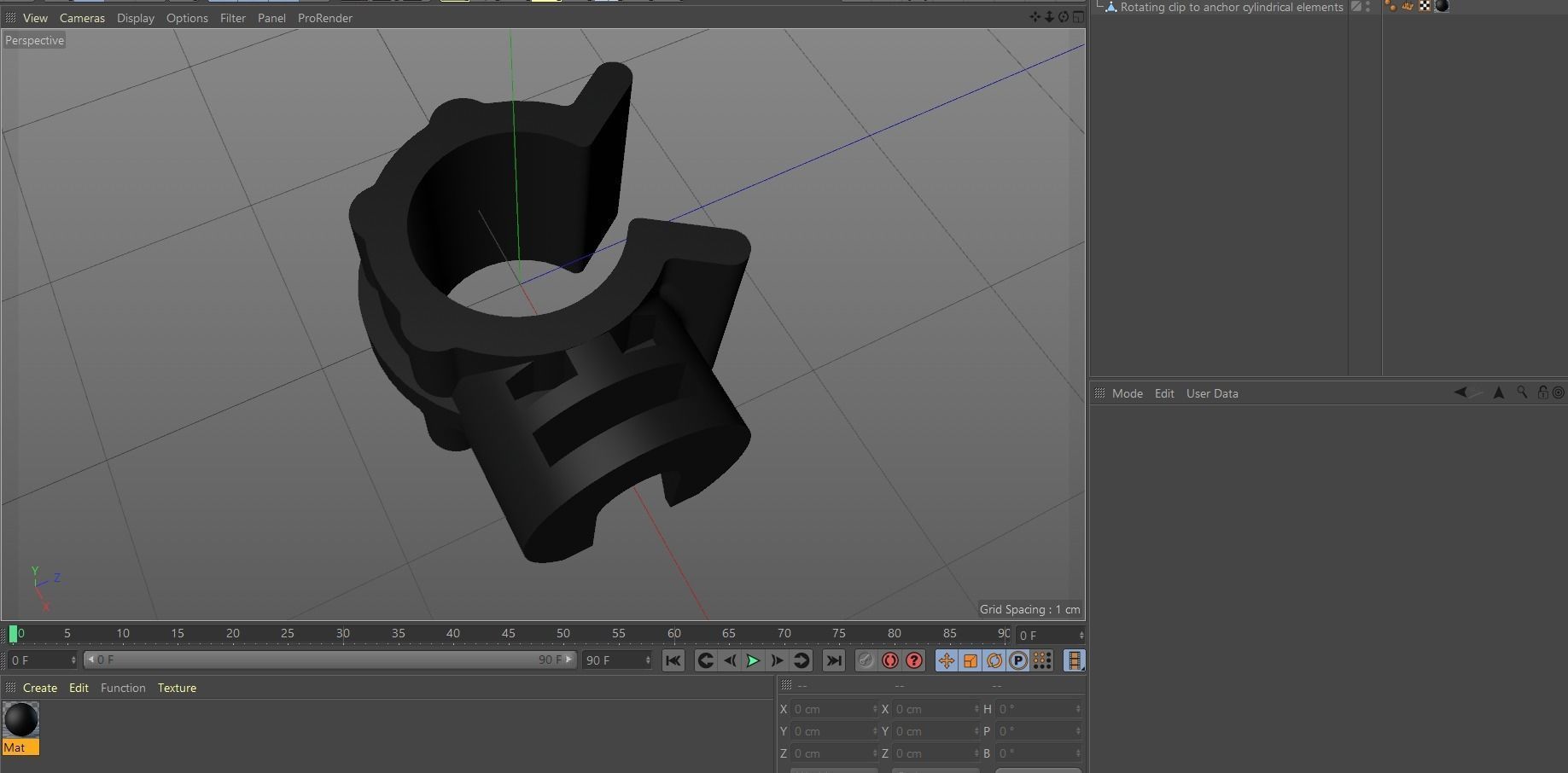Open the viewport Filter menu
Viewport: 1568px width, 773px height.
(x=232, y=18)
